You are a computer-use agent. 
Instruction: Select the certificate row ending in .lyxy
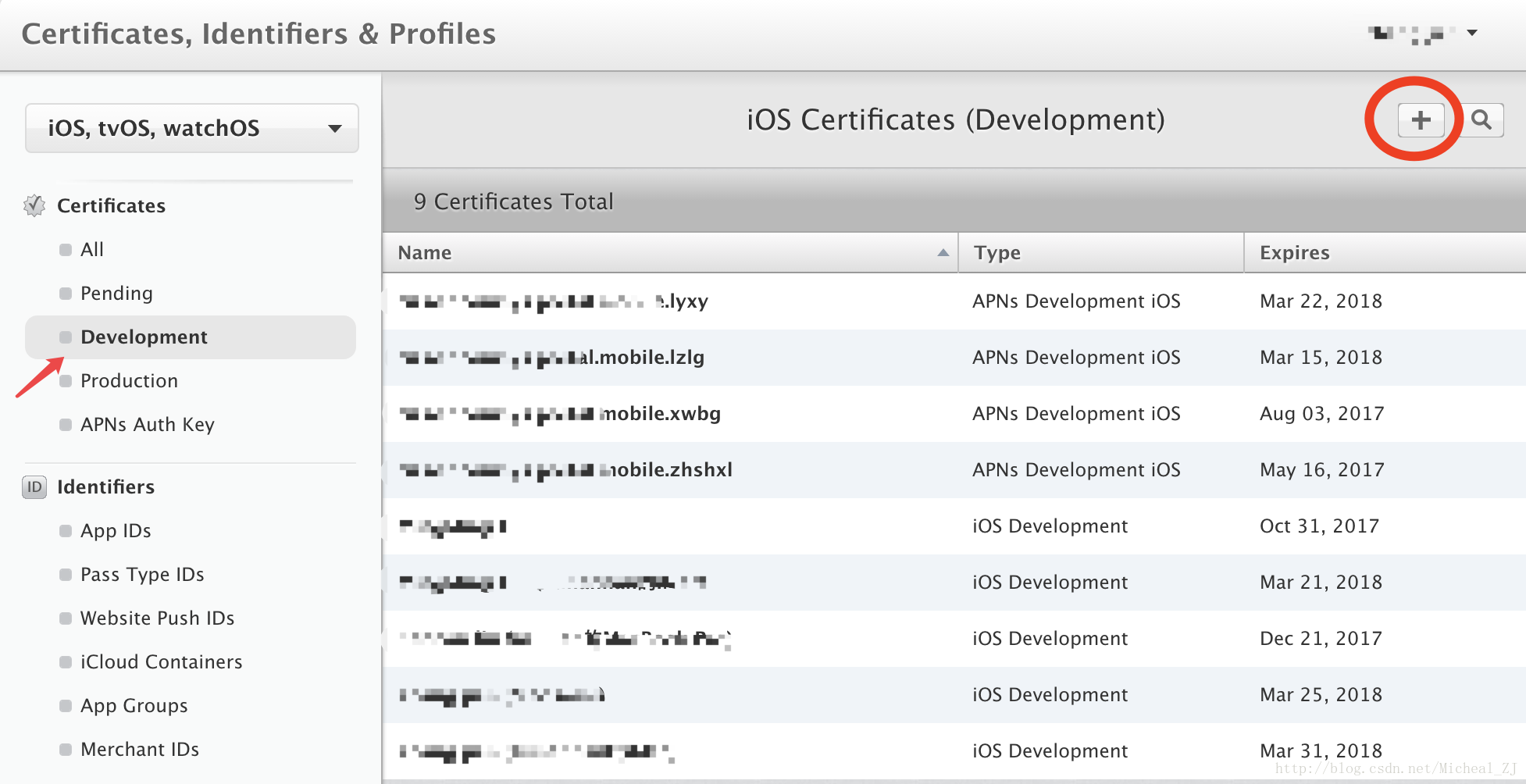[x=954, y=301]
